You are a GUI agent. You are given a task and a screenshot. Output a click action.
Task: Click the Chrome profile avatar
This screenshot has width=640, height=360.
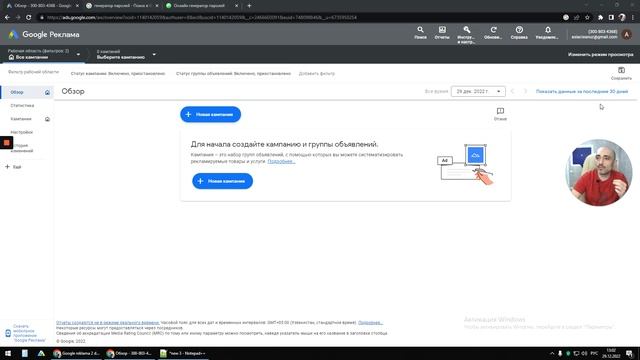pyautogui.click(x=622, y=18)
